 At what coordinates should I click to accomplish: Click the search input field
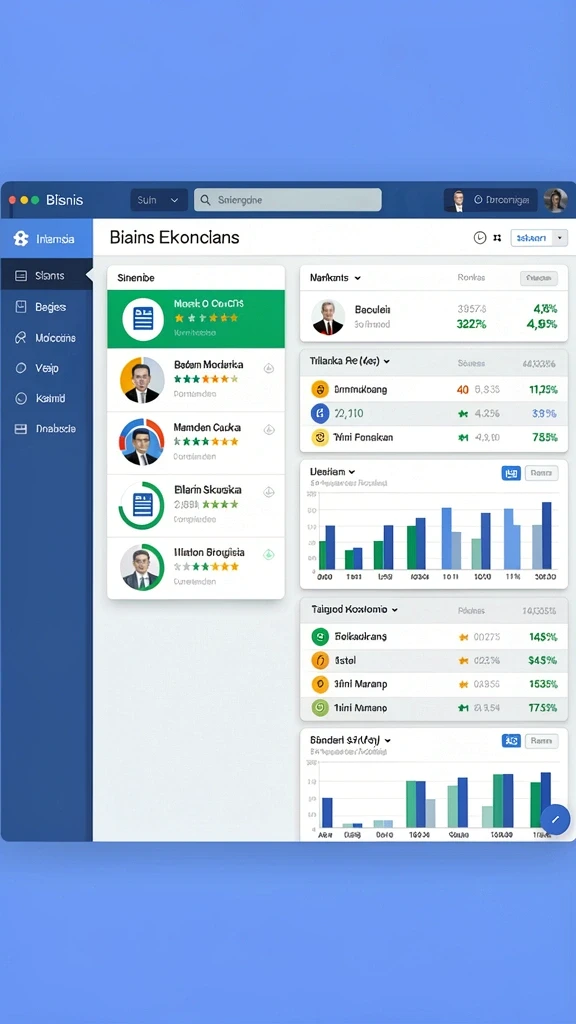287,200
